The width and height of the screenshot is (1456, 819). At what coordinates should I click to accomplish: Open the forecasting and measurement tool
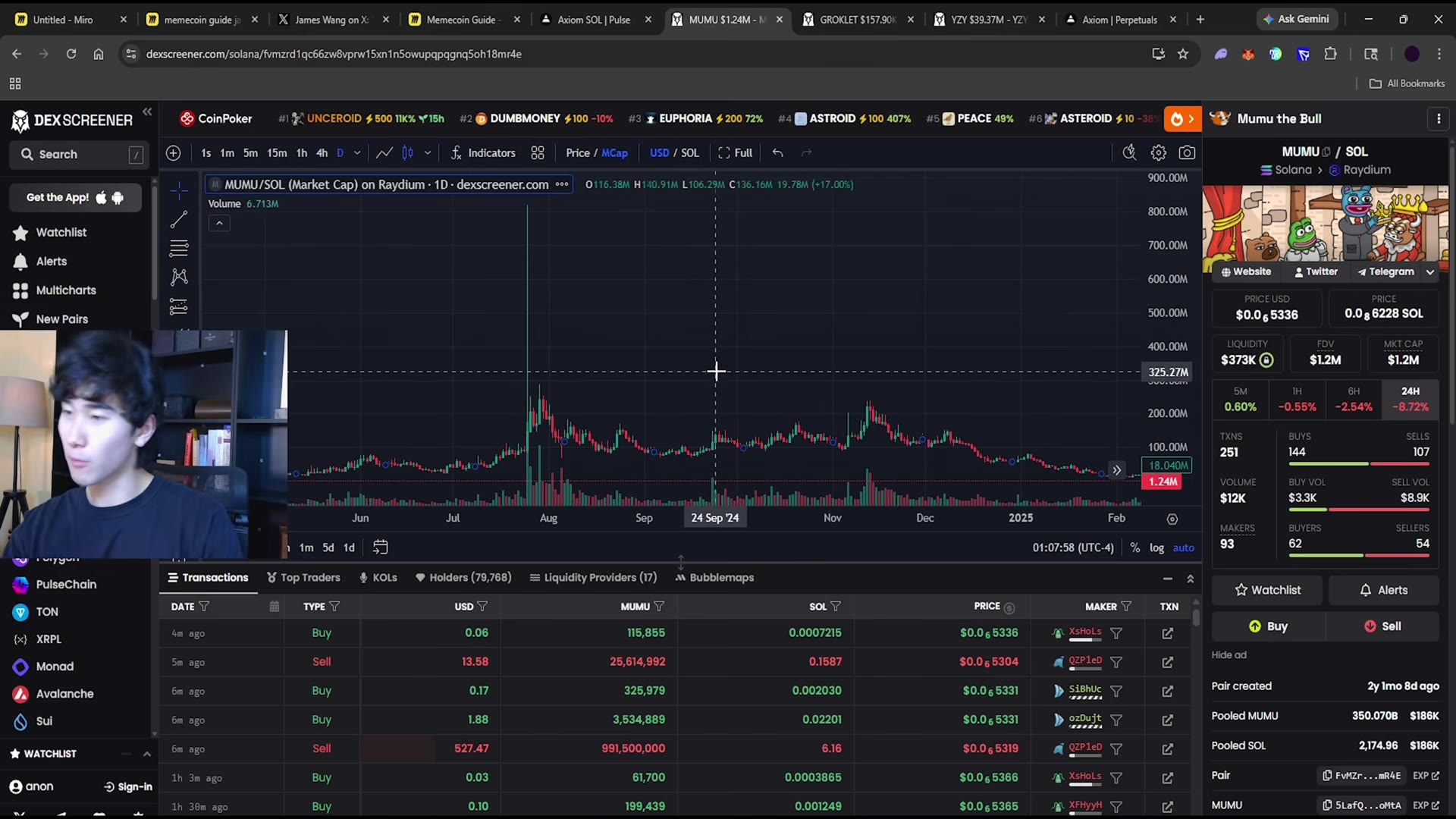point(179,306)
